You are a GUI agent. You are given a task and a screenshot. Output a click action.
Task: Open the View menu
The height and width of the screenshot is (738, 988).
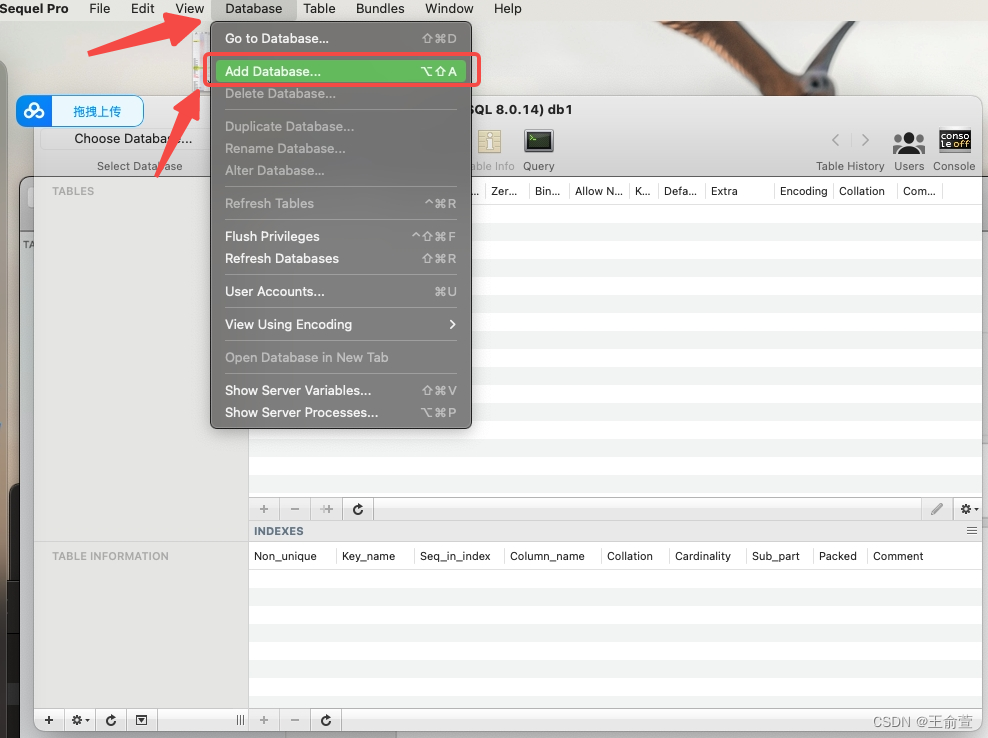tap(189, 9)
